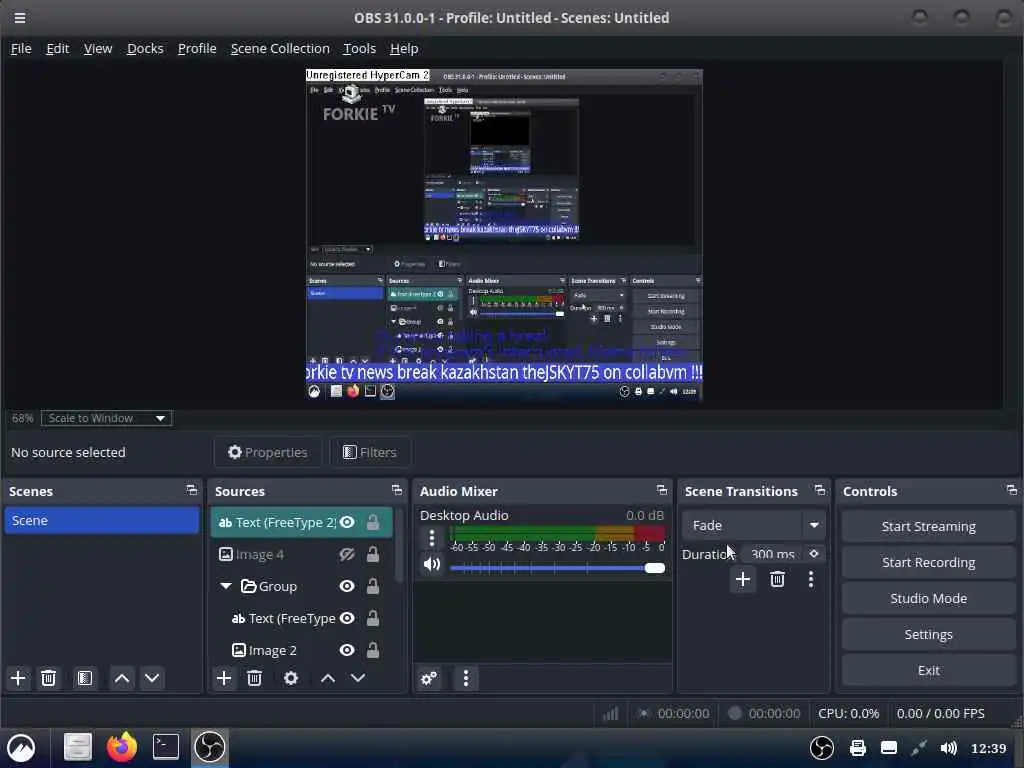Remove selected source with trash icon

(255, 678)
